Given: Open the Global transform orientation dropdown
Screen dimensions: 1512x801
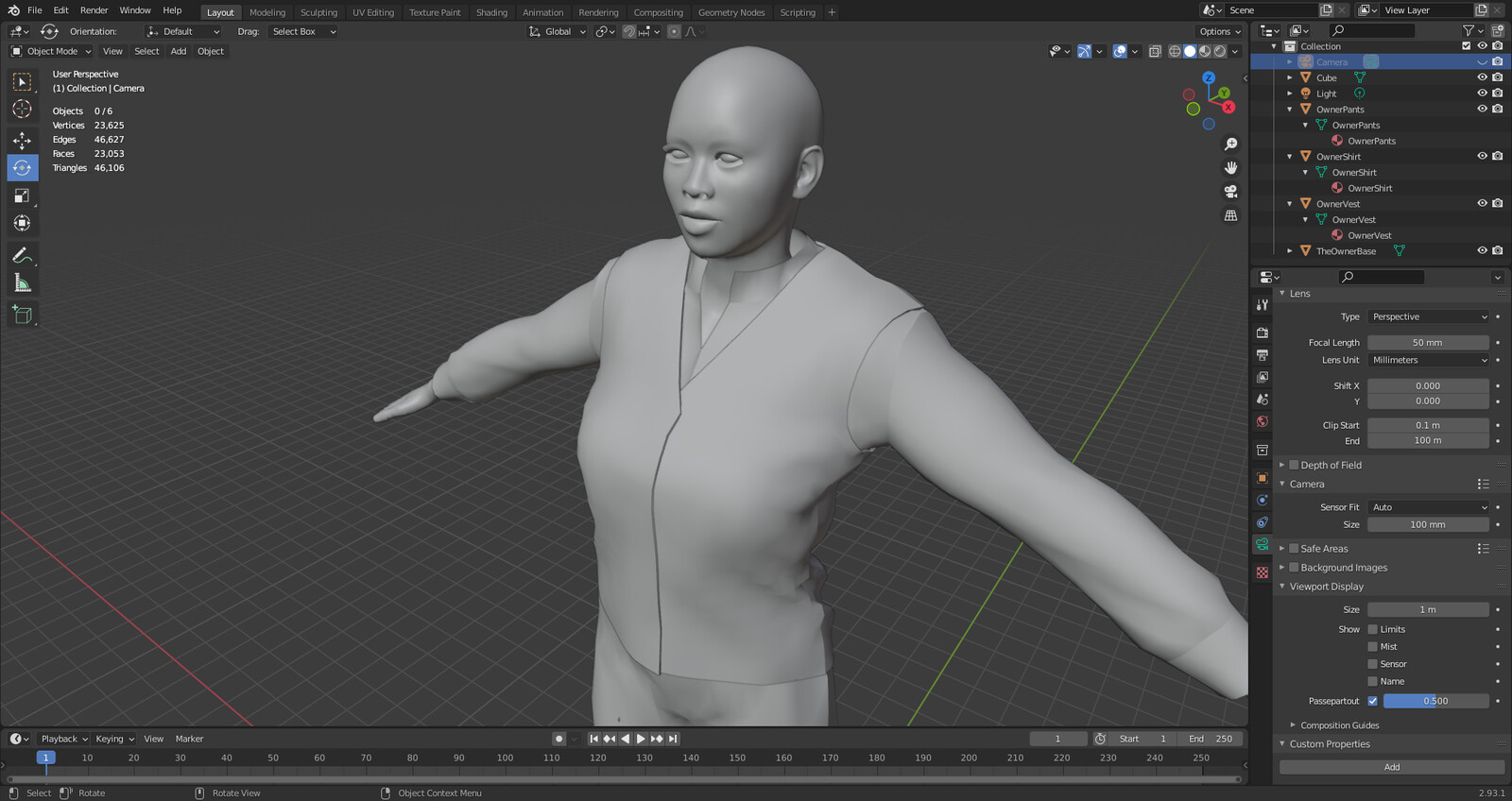Looking at the screenshot, I should (558, 31).
